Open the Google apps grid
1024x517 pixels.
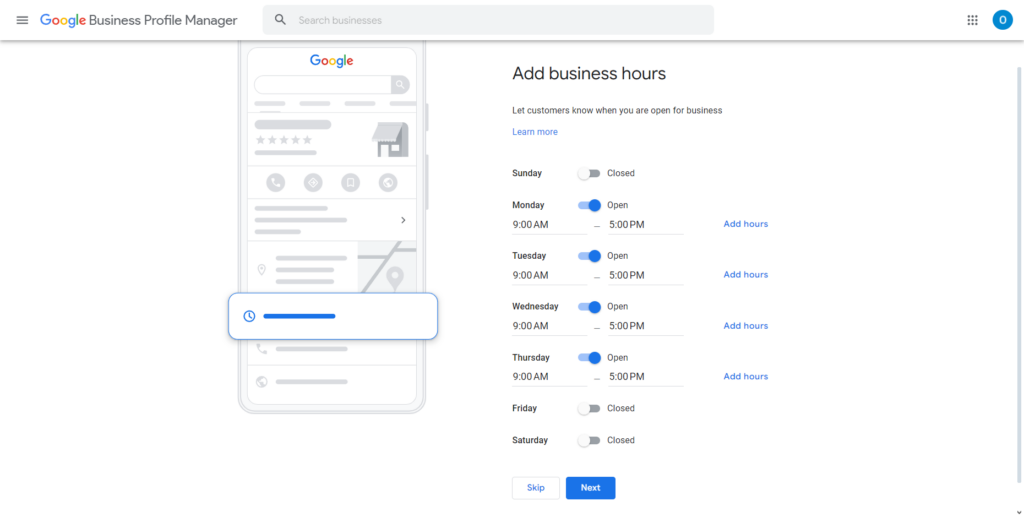point(972,20)
